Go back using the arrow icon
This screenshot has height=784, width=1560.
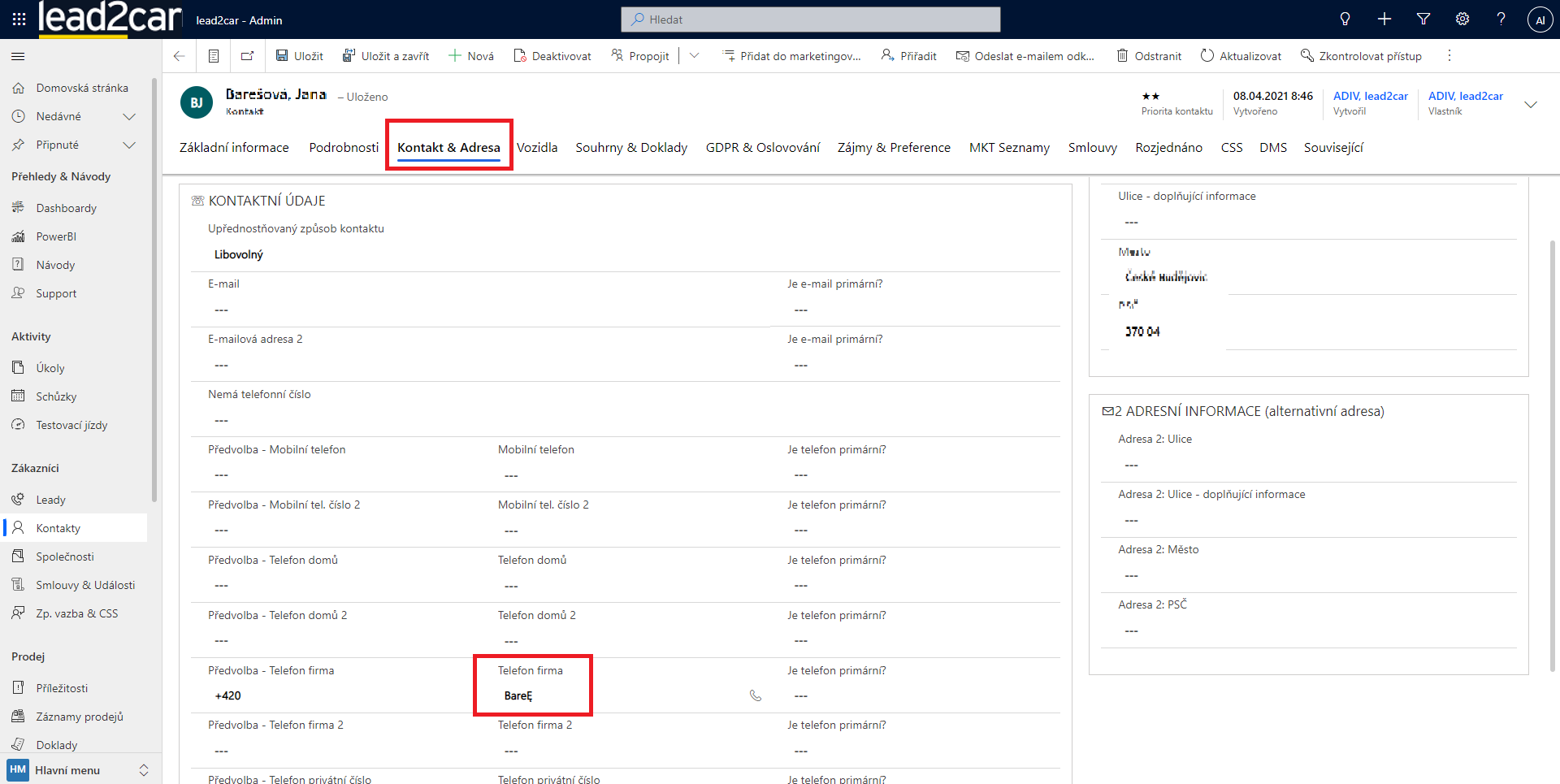180,56
